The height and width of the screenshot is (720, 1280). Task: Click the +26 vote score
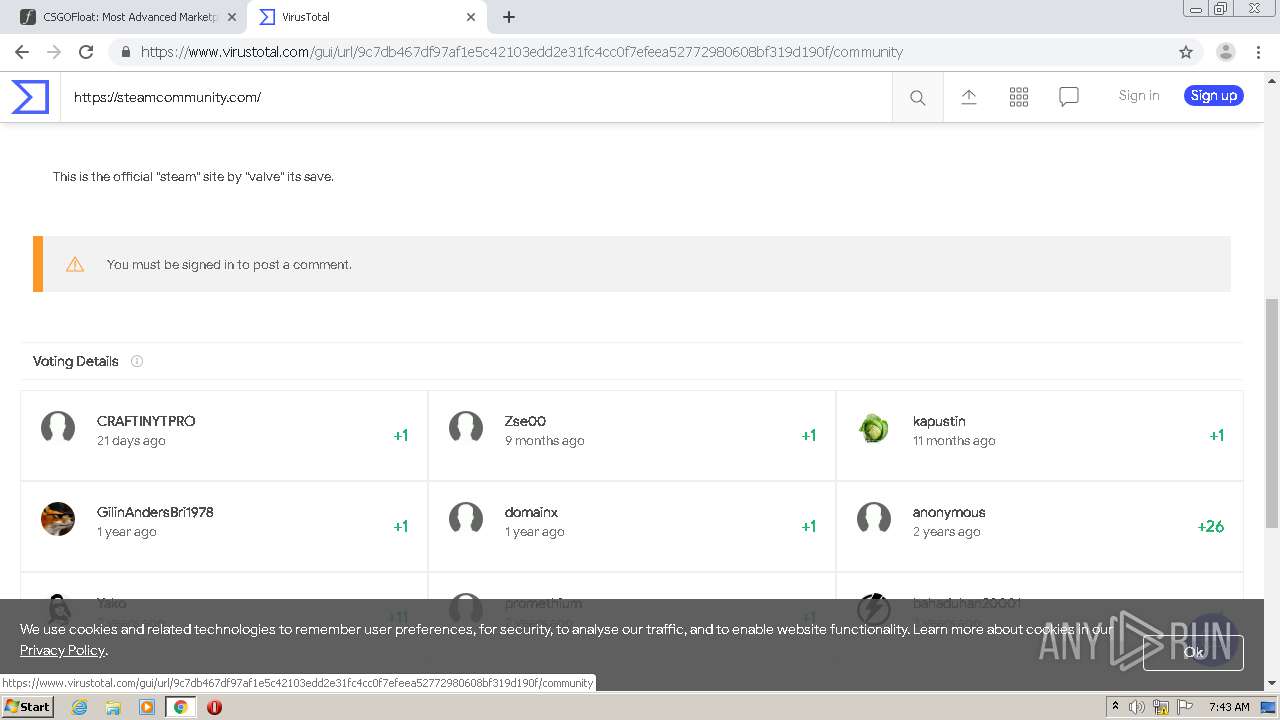point(1210,526)
